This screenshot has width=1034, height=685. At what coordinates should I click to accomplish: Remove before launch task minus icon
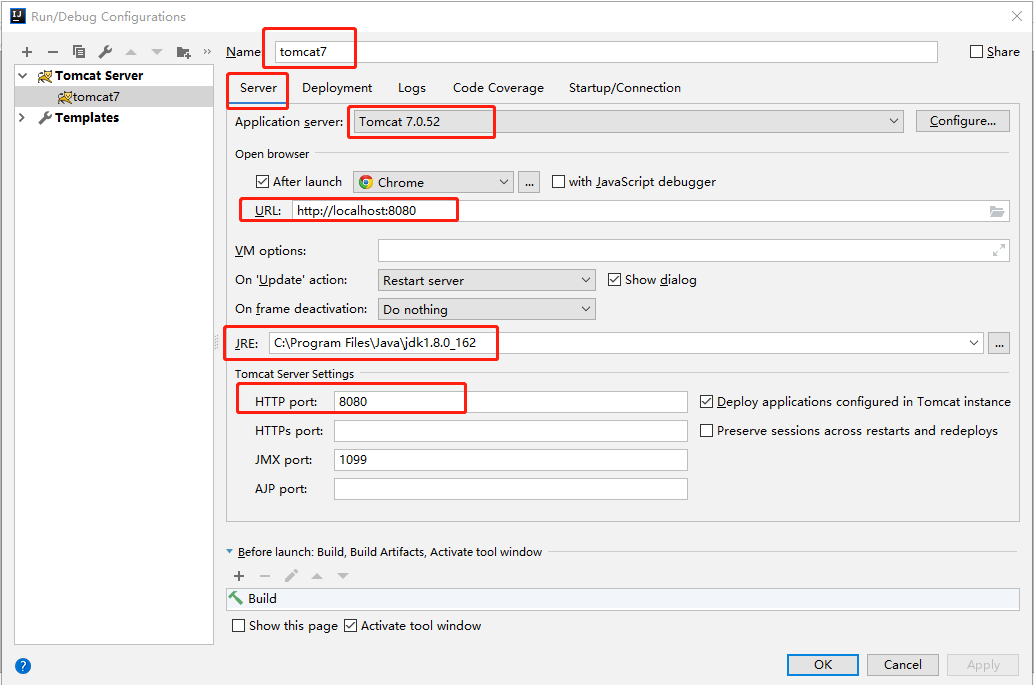click(265, 576)
